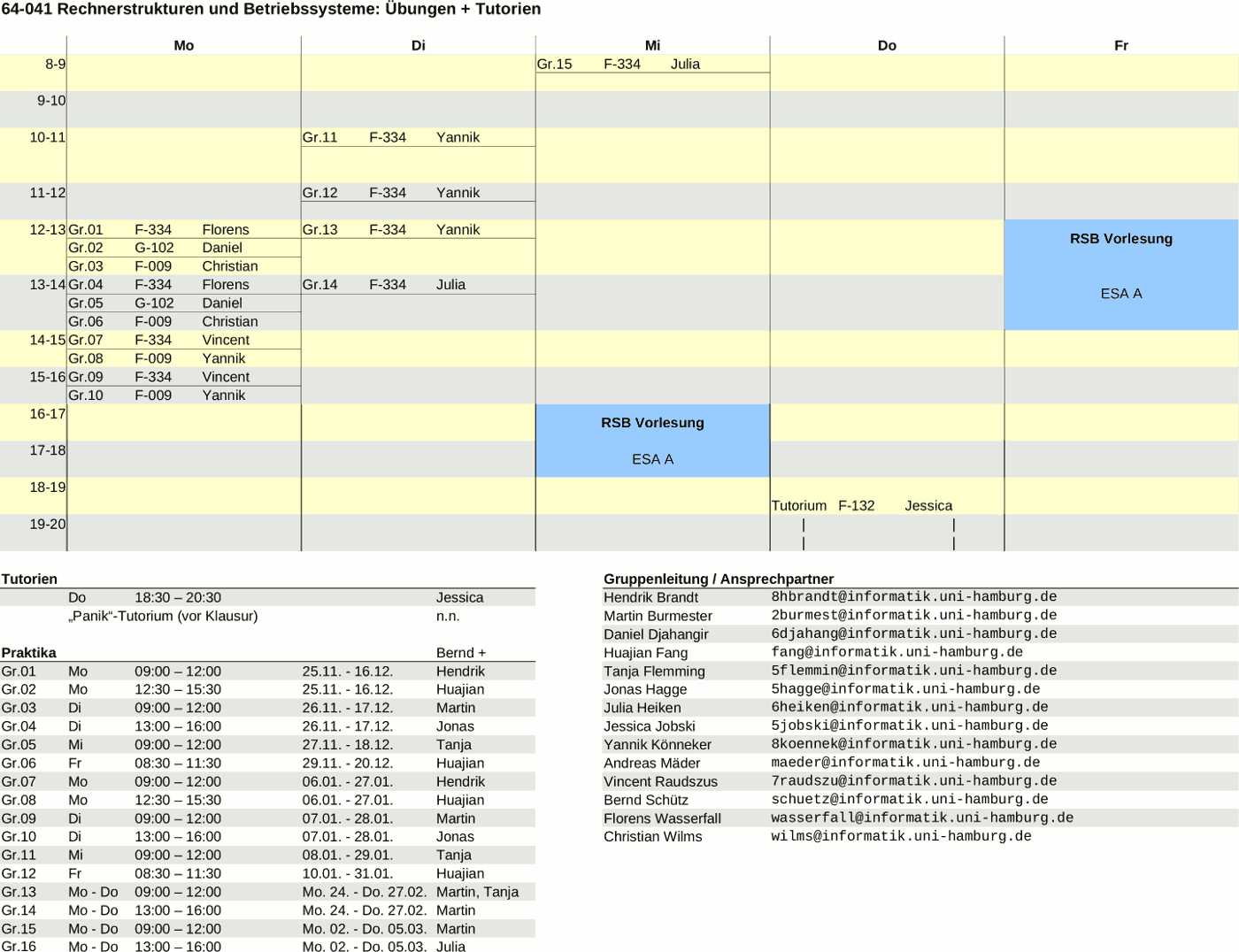
Task: Click 'Bernd +' in the Praktika header
Action: [461, 653]
